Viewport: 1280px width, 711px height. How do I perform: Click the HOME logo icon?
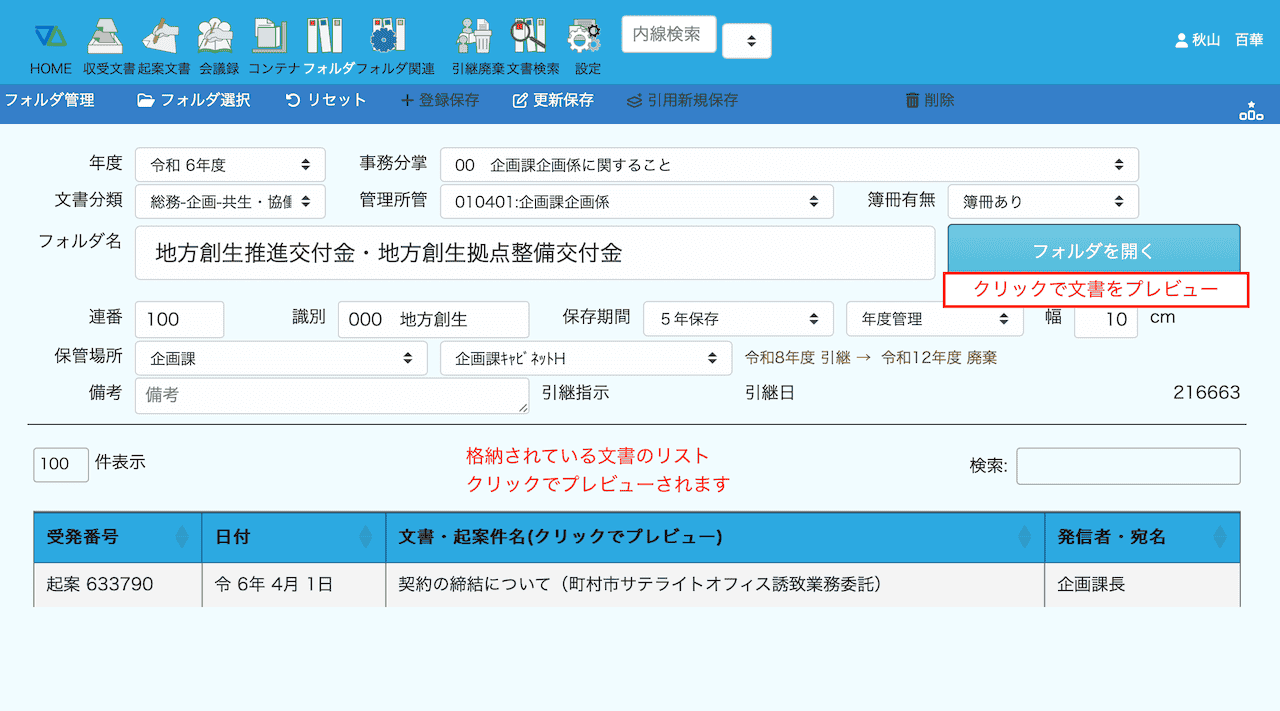click(50, 37)
